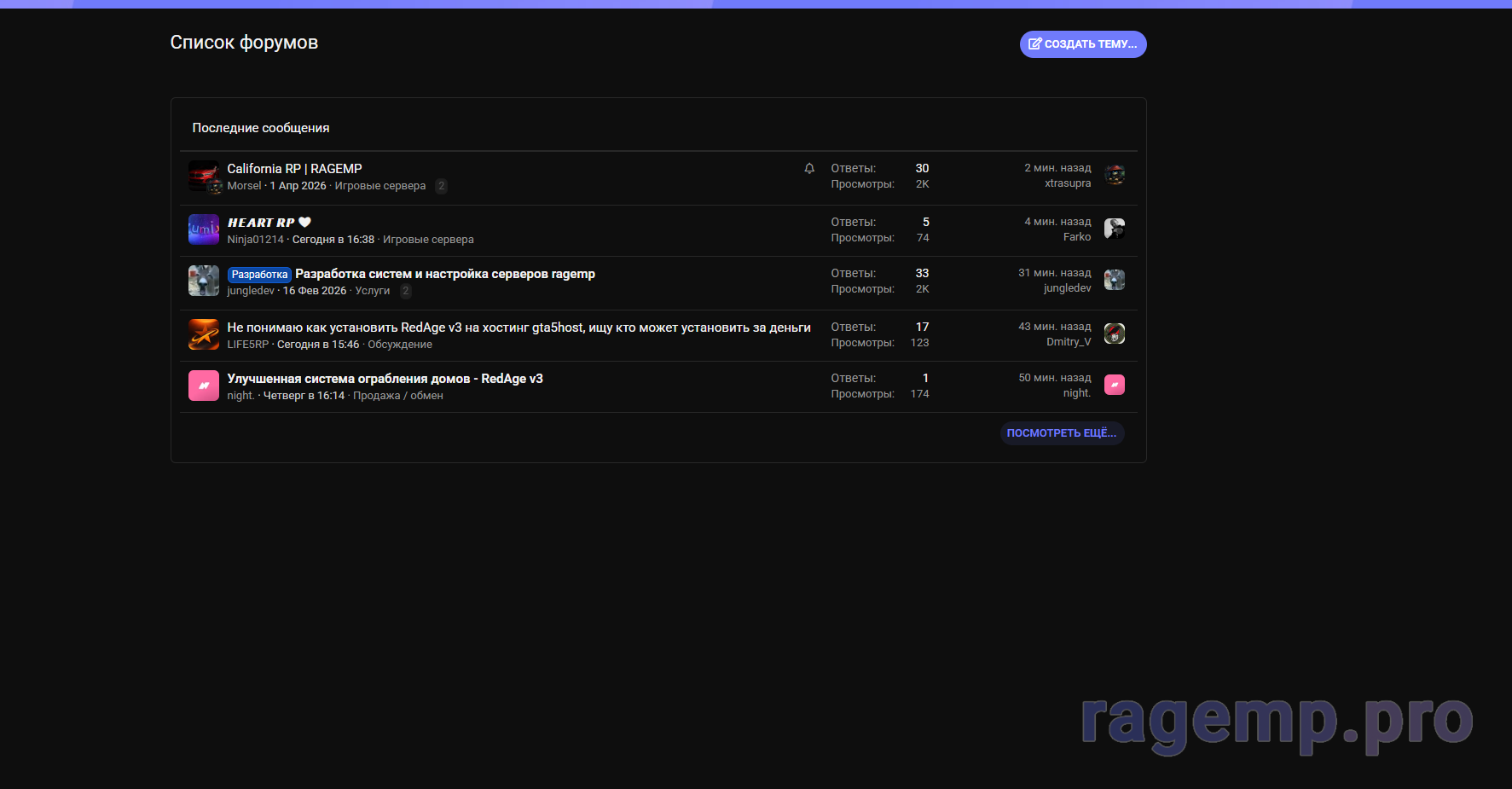Open 'Улучшенная система ограбления домов' thread
The image size is (1512, 789).
pyautogui.click(x=385, y=379)
